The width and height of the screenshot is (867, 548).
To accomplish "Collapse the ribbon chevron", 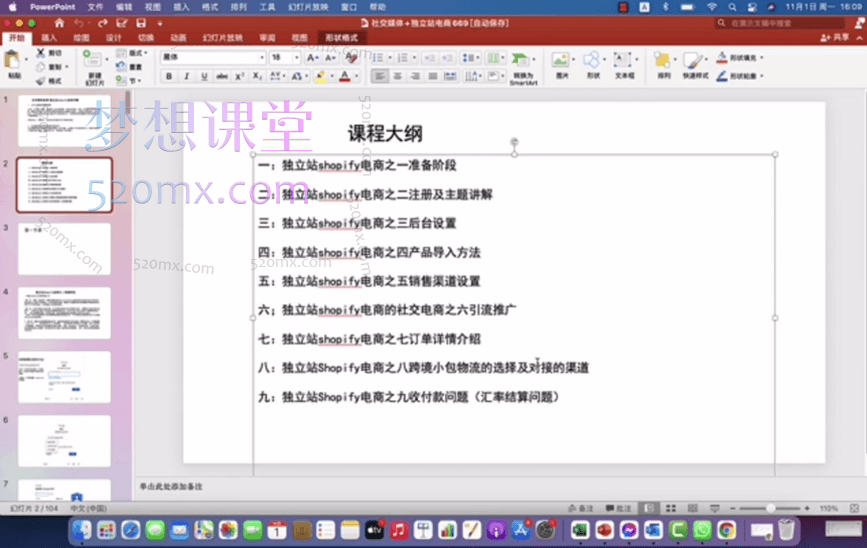I will click(x=859, y=38).
